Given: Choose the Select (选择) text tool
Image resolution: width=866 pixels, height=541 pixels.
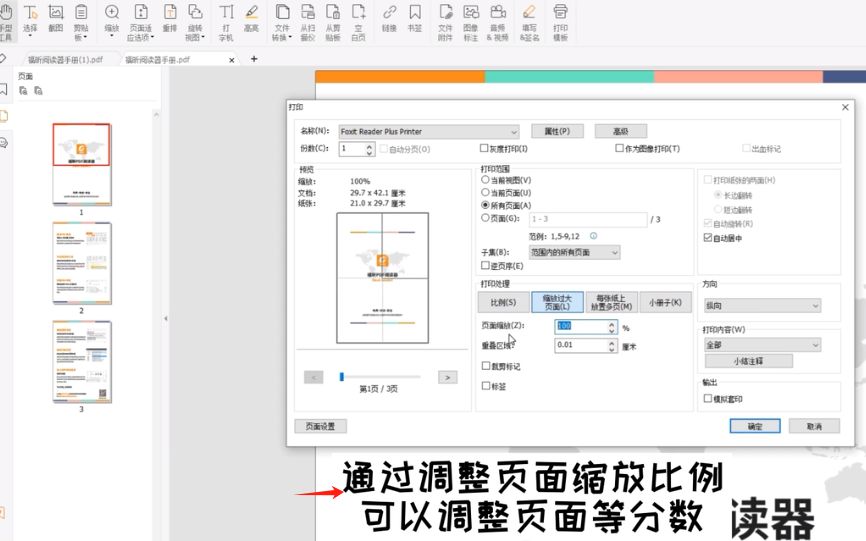Looking at the screenshot, I should point(30,20).
